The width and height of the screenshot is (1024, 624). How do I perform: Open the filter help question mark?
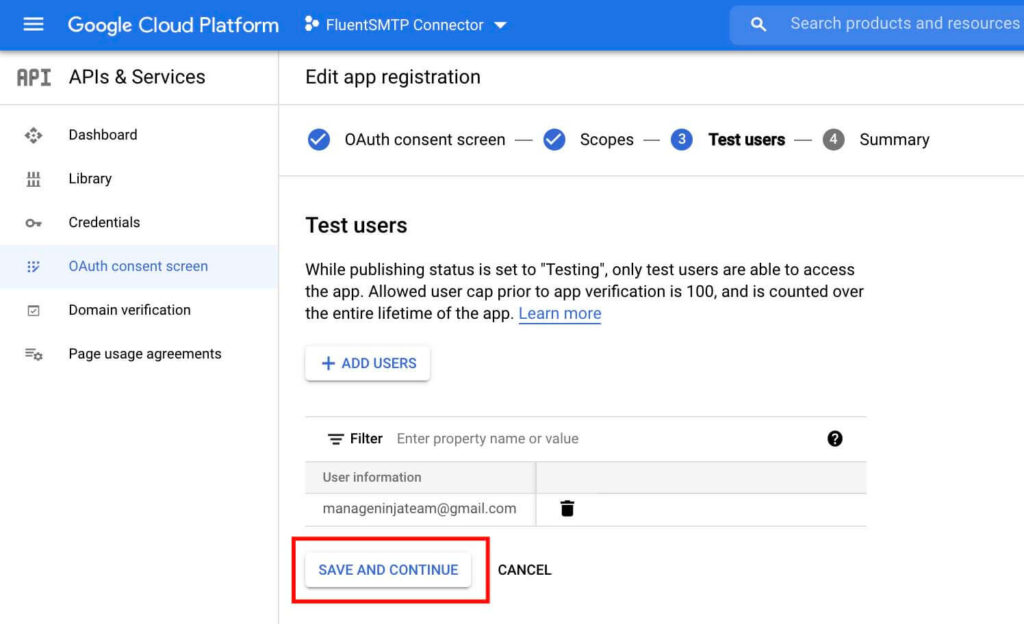tap(835, 439)
